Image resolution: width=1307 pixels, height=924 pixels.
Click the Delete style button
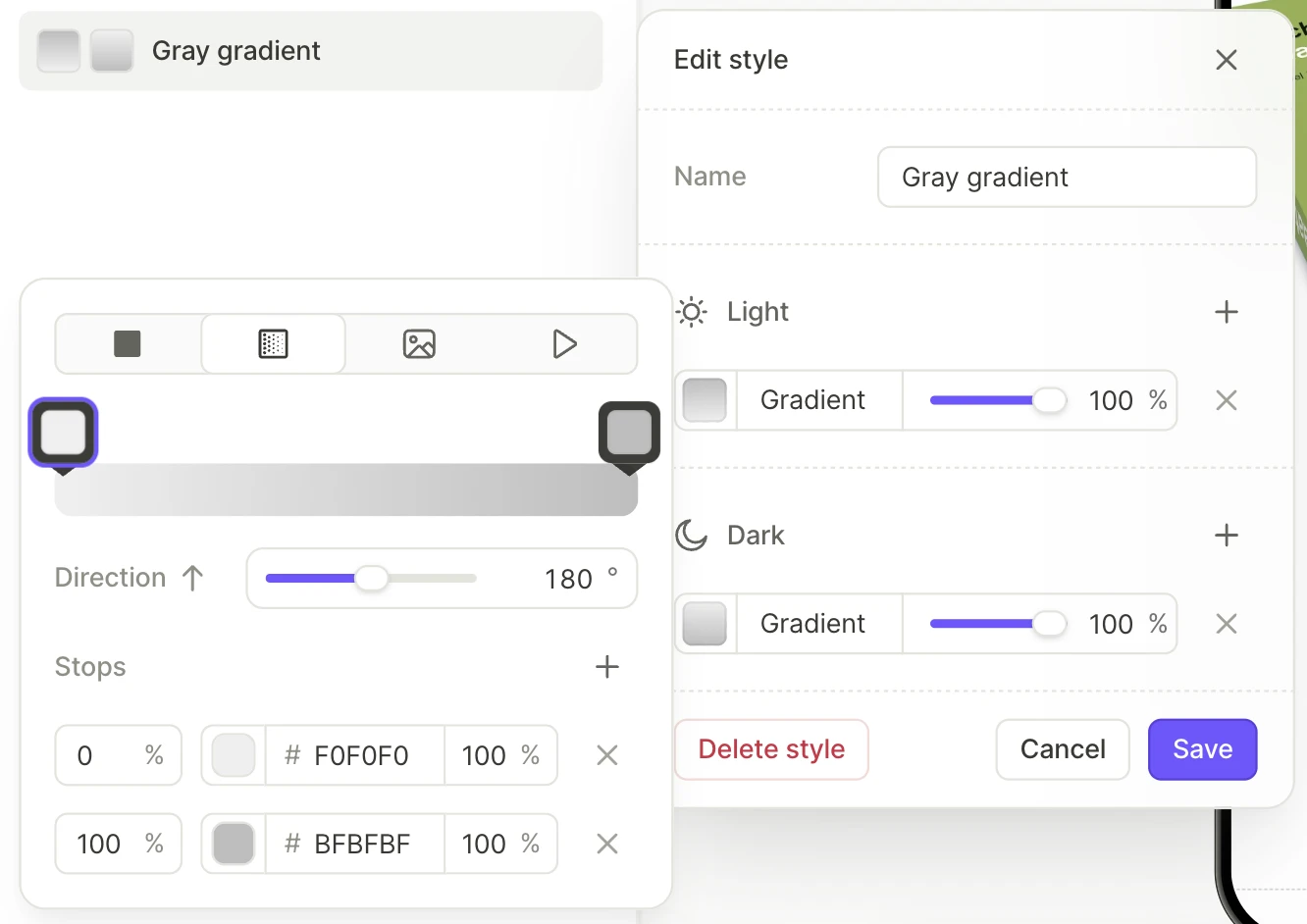(x=771, y=749)
